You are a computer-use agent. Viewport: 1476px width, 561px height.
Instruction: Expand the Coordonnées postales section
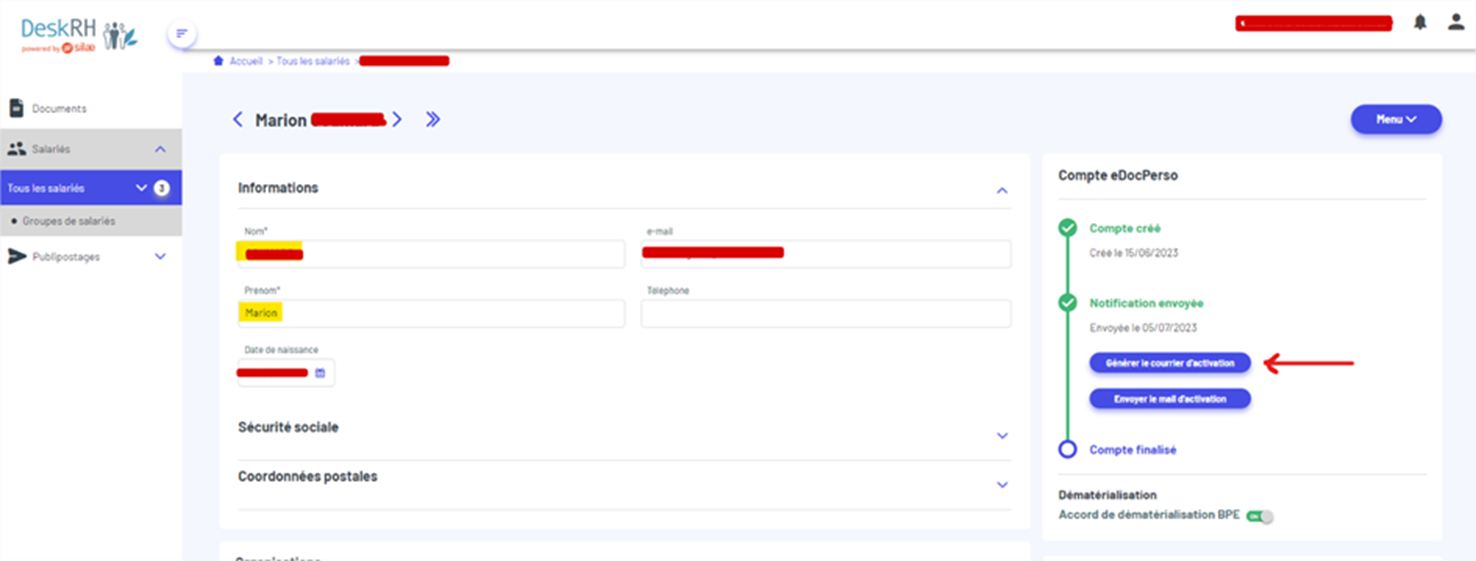pyautogui.click(x=1002, y=485)
